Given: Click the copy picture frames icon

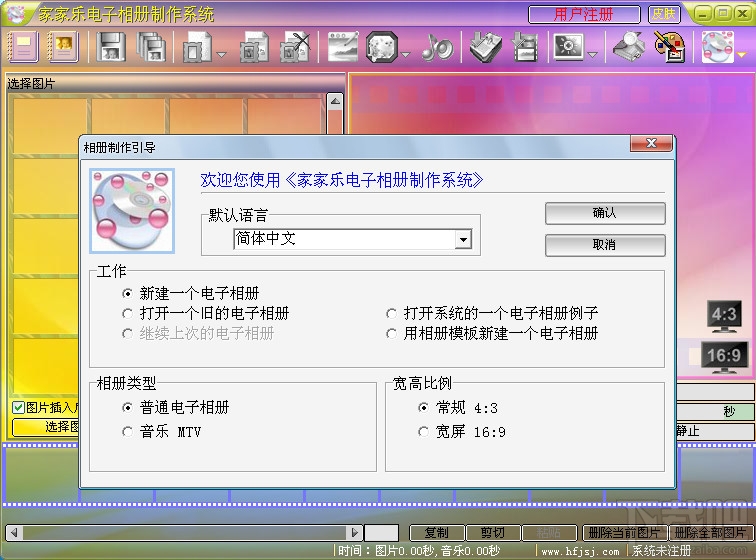Looking at the screenshot, I should click(x=254, y=47).
